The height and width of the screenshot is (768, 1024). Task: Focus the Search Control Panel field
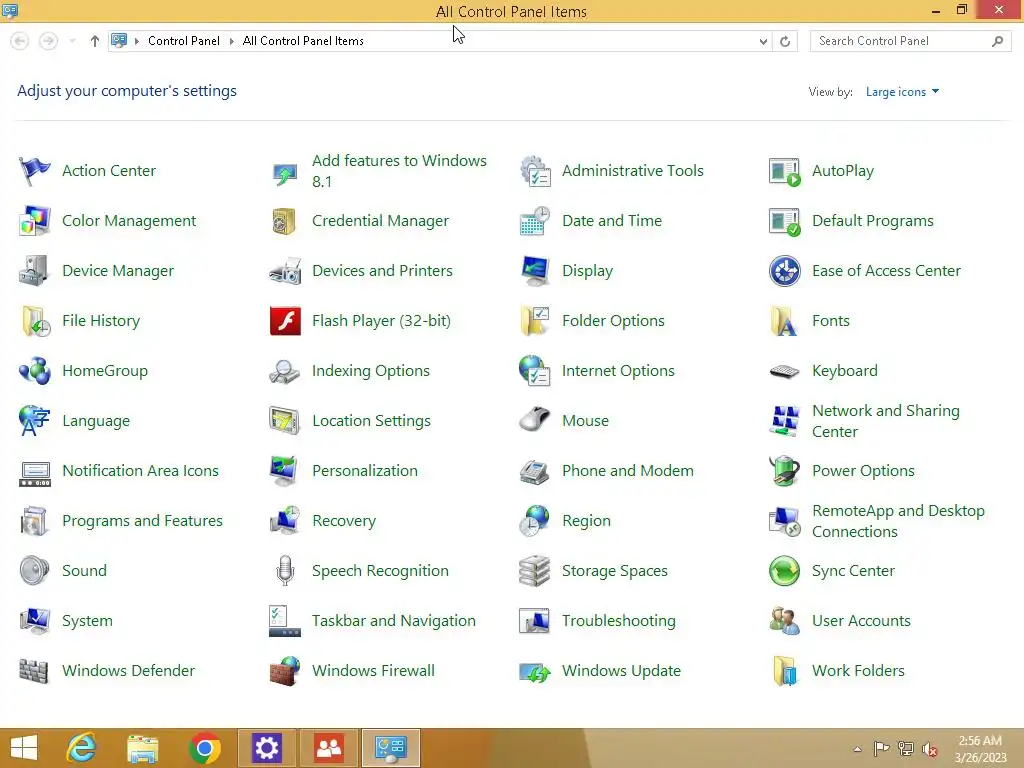pos(910,41)
